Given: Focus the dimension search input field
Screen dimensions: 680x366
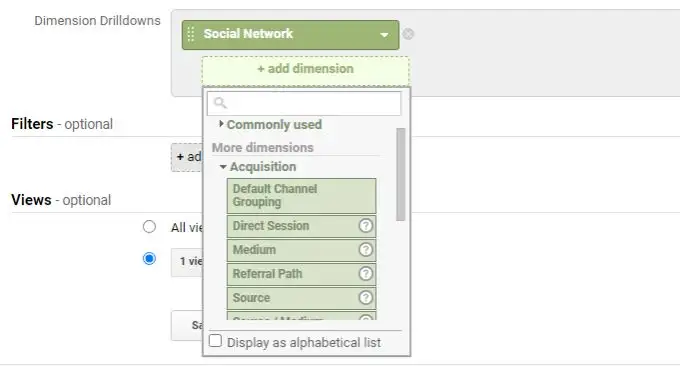Looking at the screenshot, I should click(x=304, y=103).
